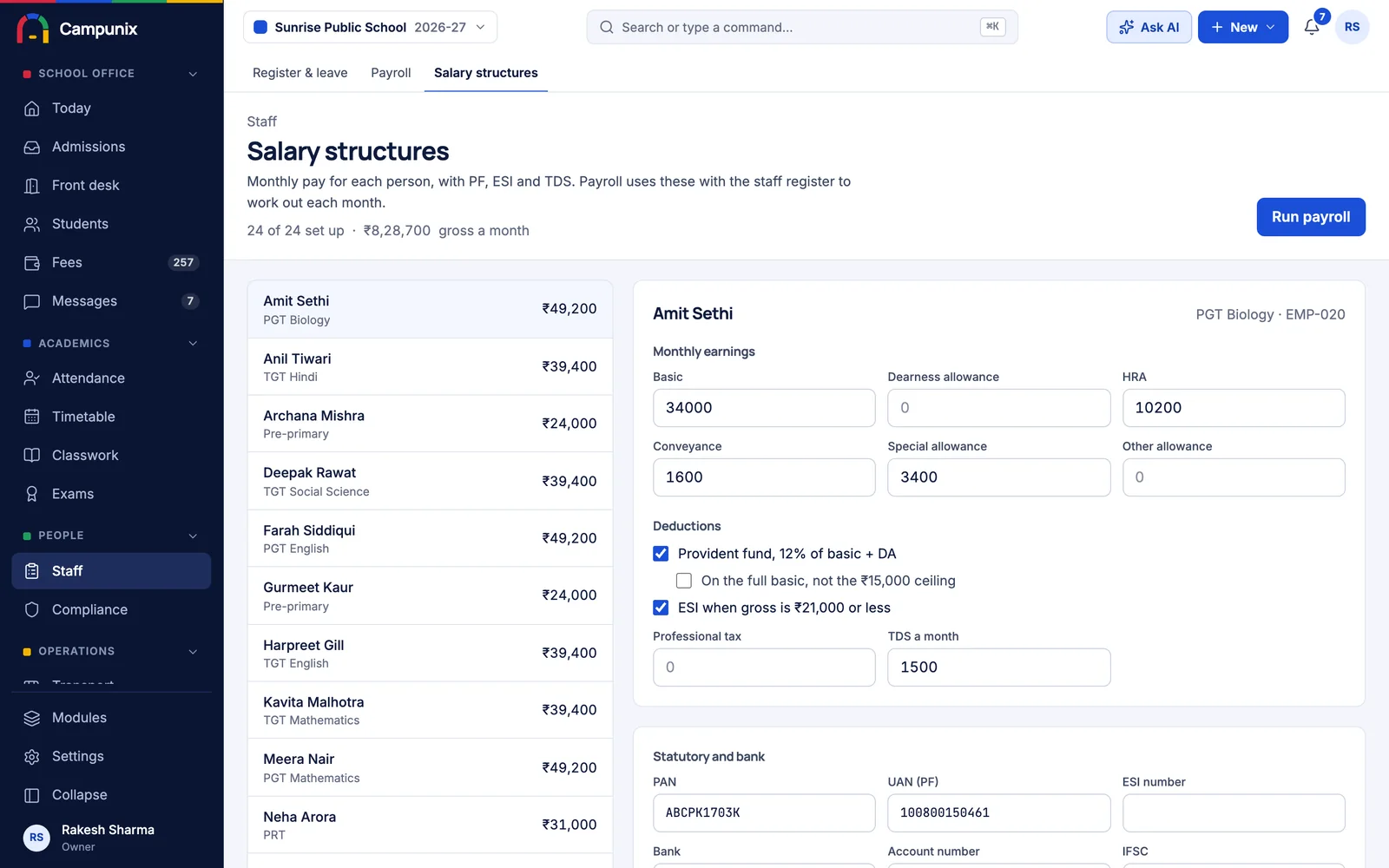Open Staff in sidebar
The image size is (1389, 868).
pos(111,571)
